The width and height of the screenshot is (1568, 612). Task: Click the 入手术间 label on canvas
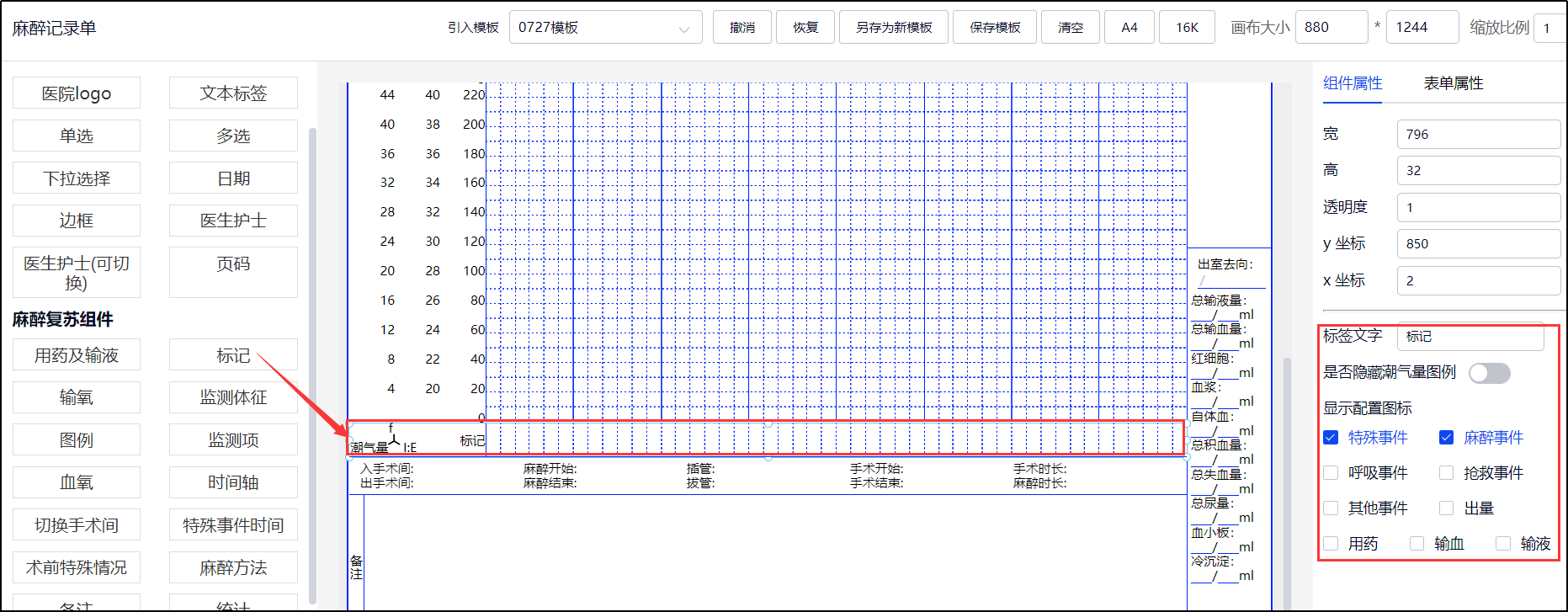[387, 468]
